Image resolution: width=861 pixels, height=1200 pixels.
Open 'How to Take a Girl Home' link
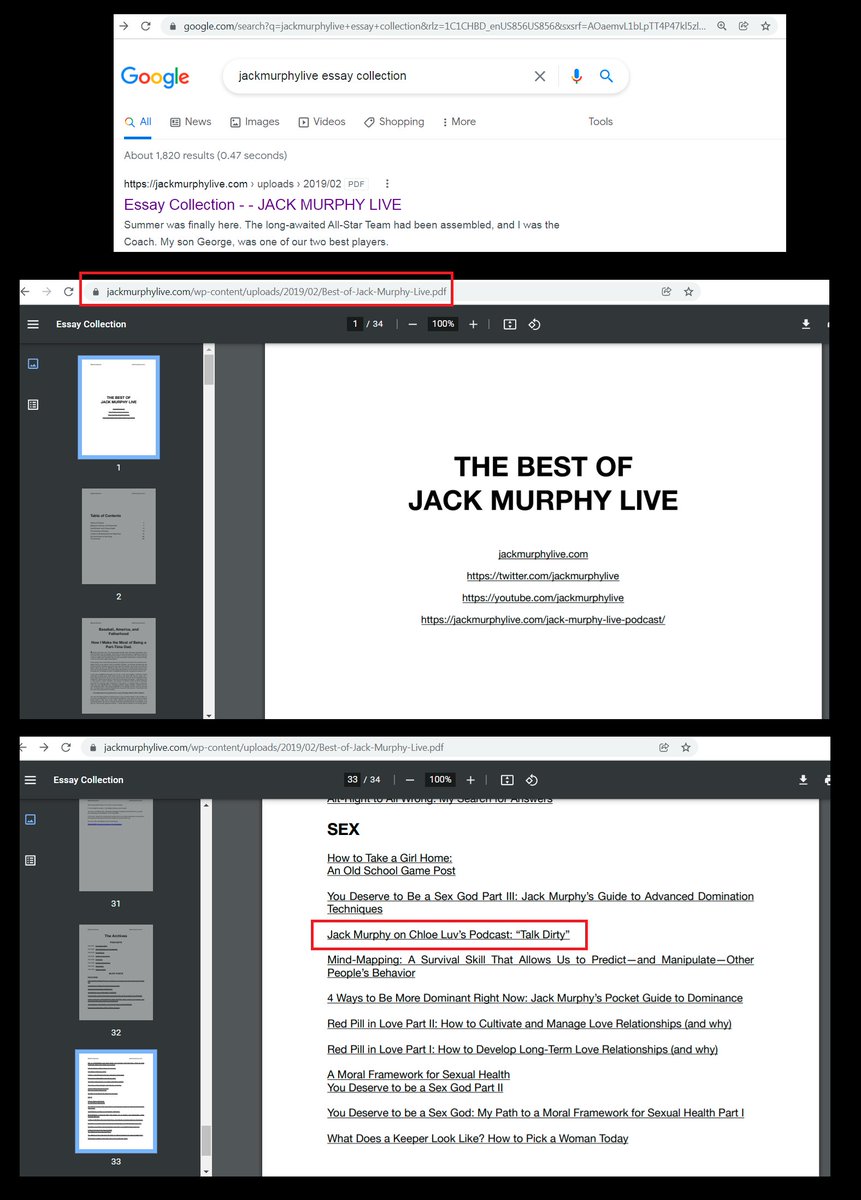391,864
